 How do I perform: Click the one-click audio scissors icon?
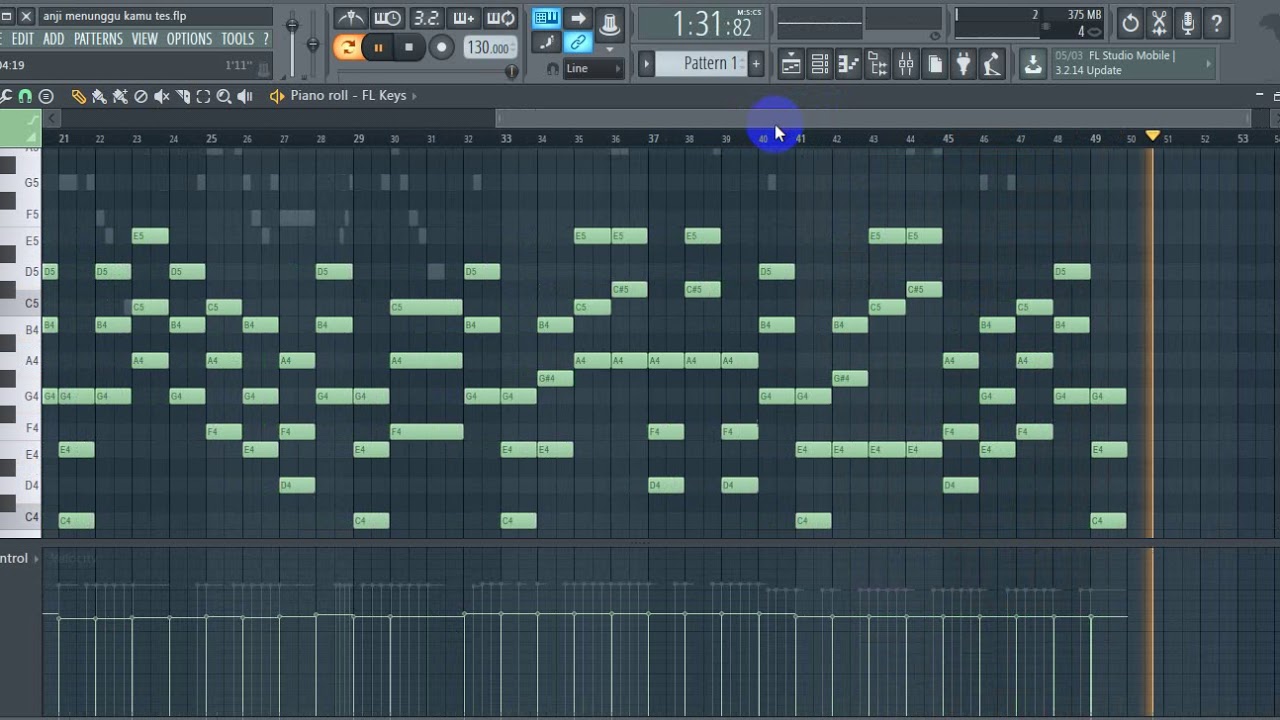click(x=1159, y=23)
